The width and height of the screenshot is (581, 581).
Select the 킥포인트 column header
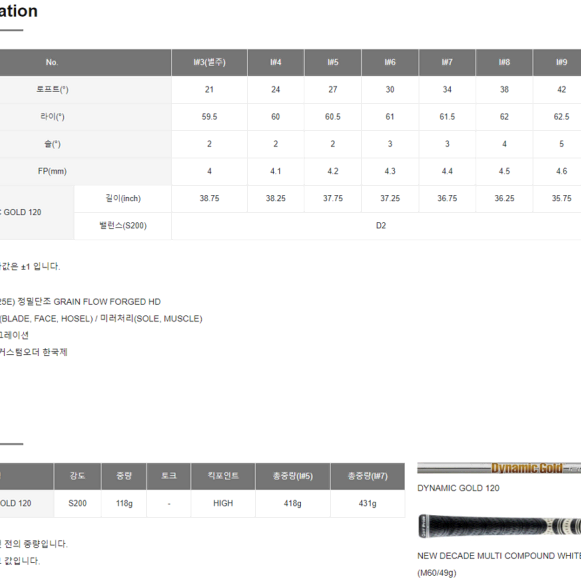(223, 476)
